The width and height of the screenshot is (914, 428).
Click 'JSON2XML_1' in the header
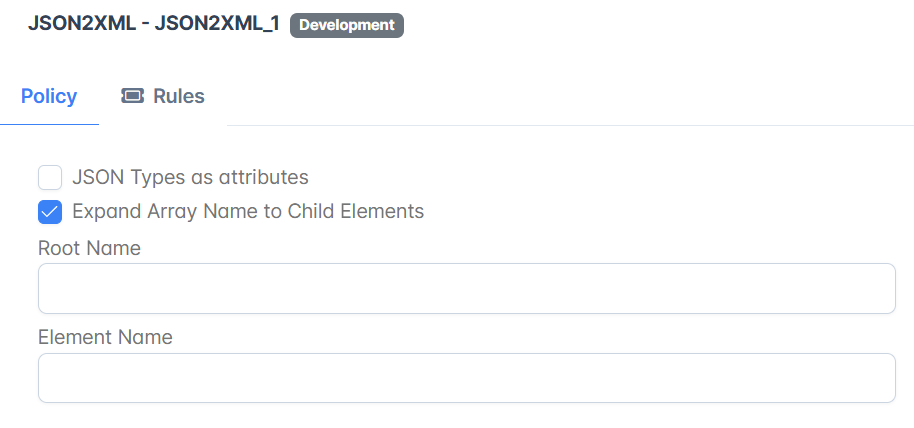coord(217,24)
